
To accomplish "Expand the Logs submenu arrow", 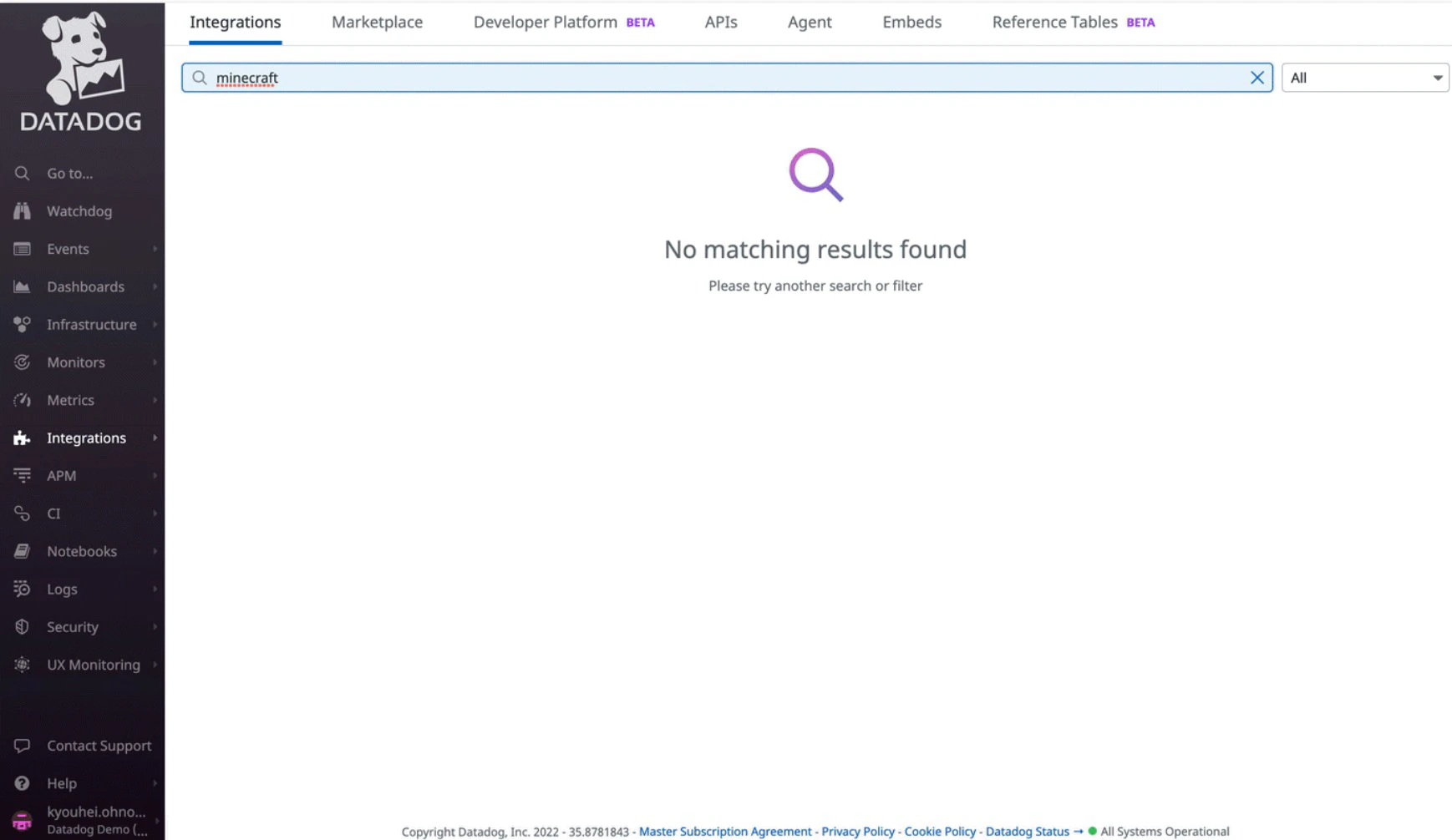I will coord(155,589).
